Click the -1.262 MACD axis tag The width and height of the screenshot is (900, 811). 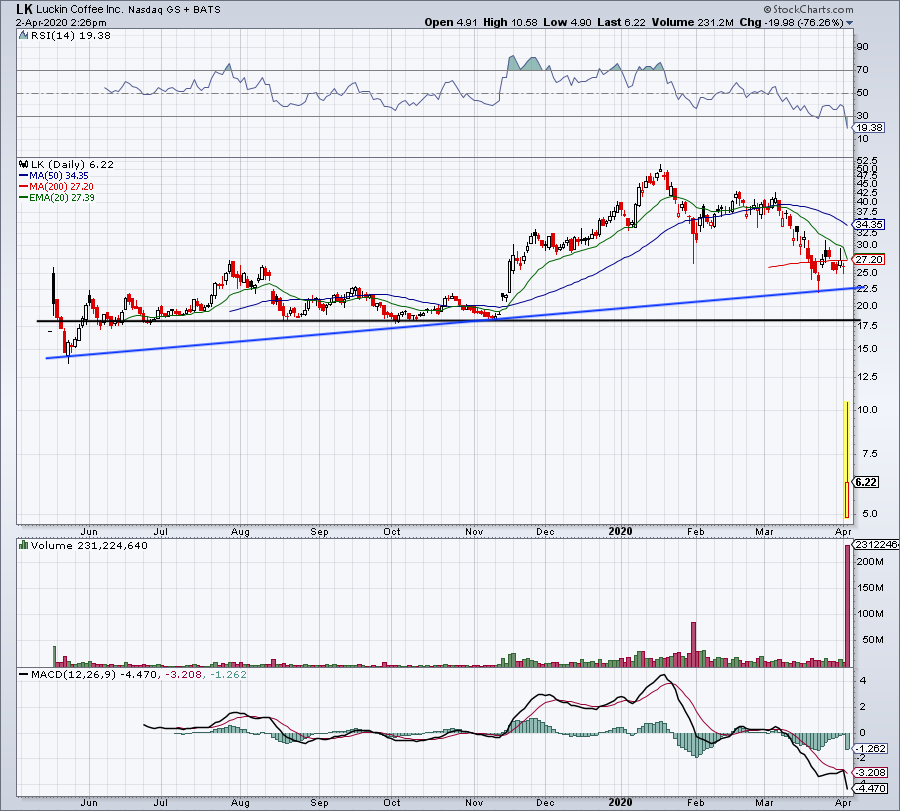click(x=871, y=748)
